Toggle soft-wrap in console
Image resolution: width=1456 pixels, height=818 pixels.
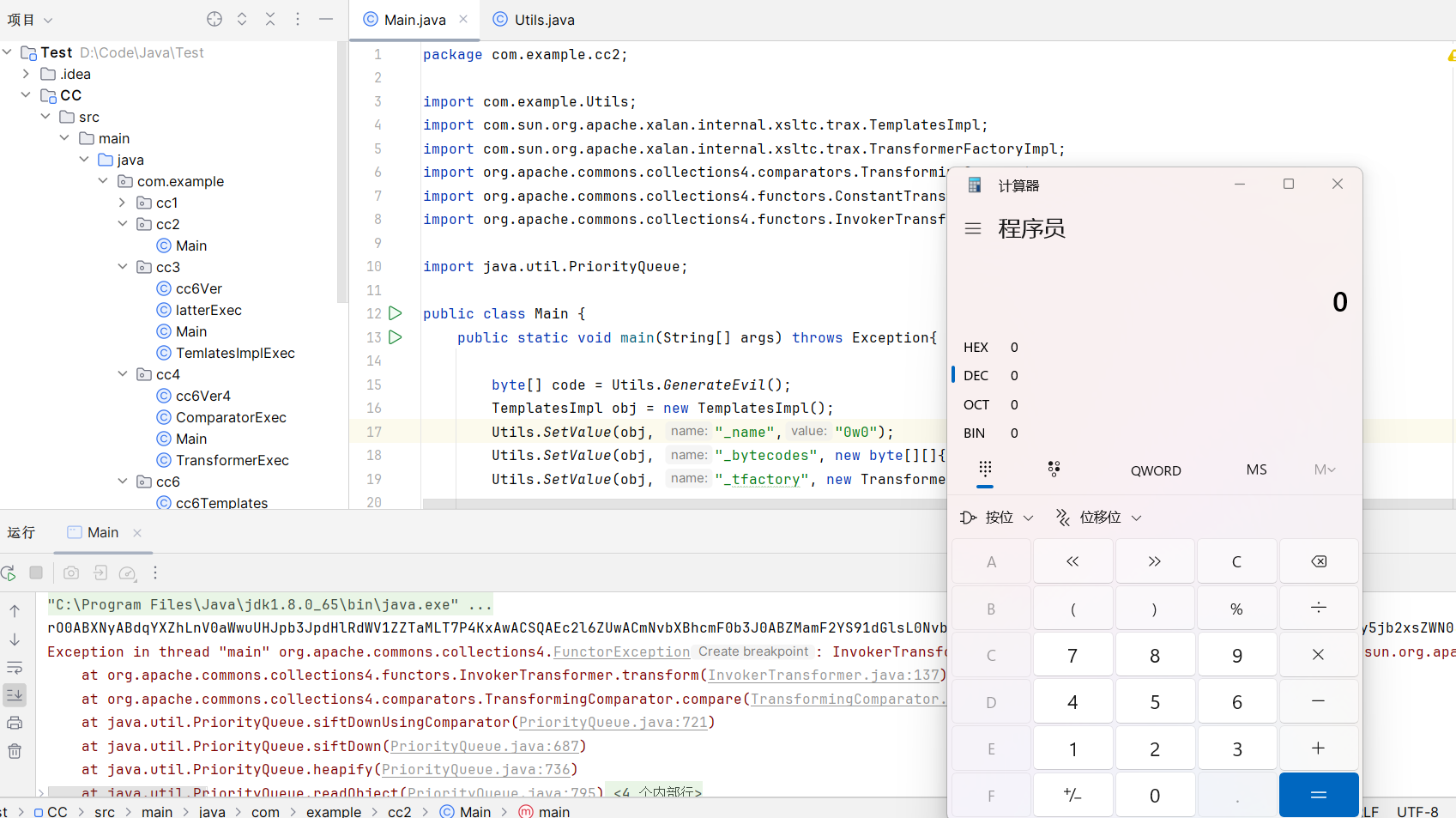[x=15, y=668]
